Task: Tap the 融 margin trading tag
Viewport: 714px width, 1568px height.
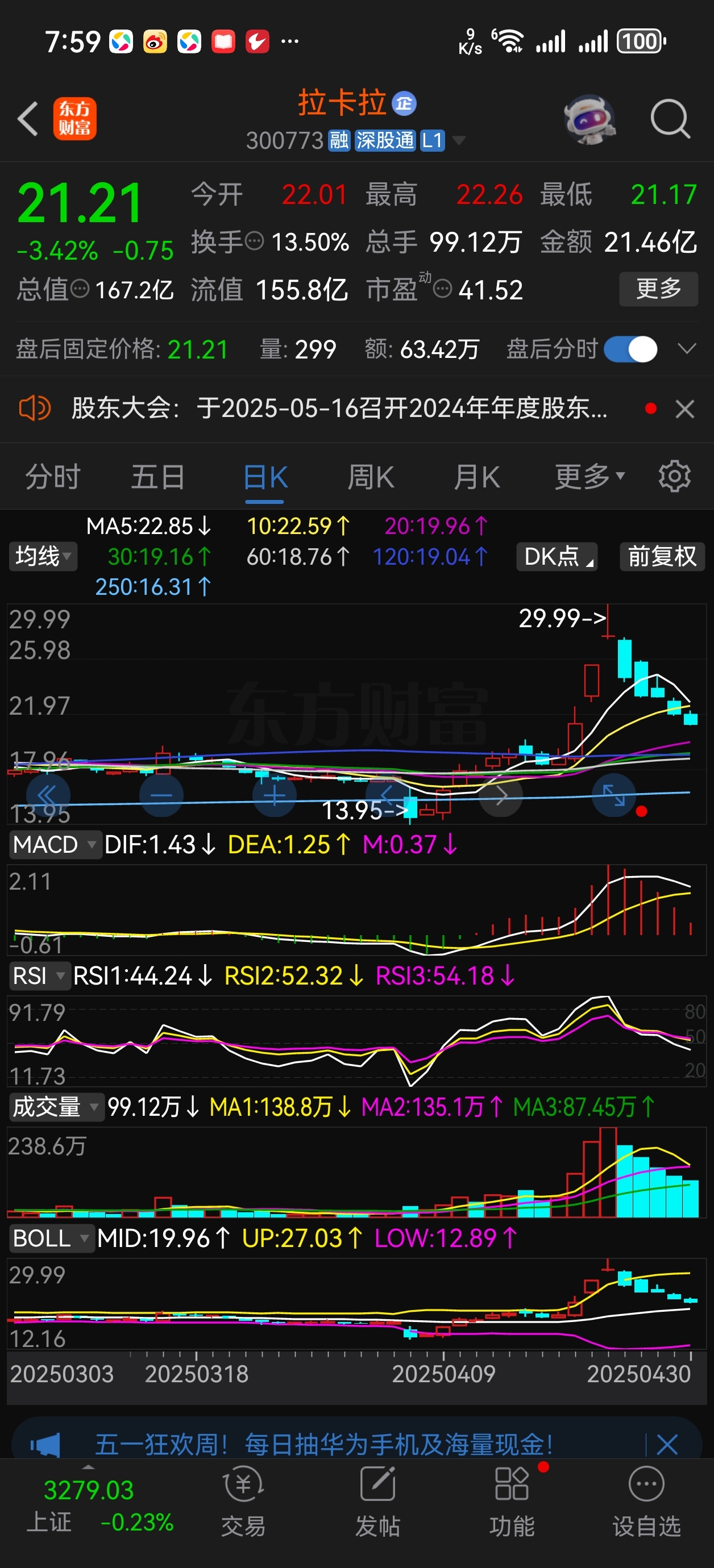Action: [x=339, y=141]
